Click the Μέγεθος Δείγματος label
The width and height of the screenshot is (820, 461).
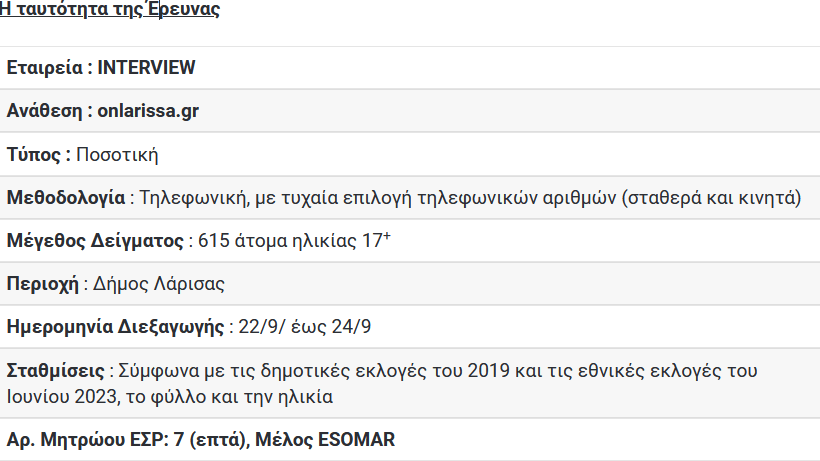(x=95, y=241)
